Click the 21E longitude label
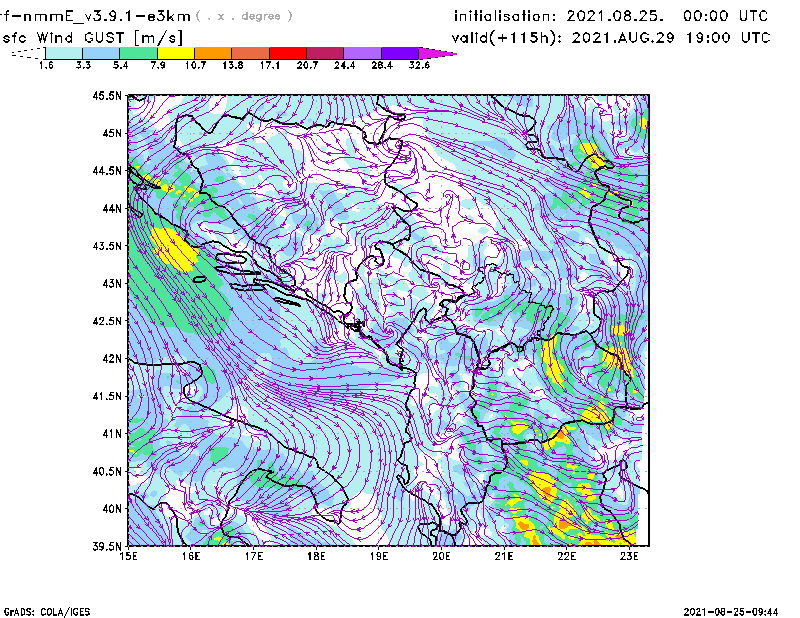This screenshot has height=618, width=800. coord(504,556)
